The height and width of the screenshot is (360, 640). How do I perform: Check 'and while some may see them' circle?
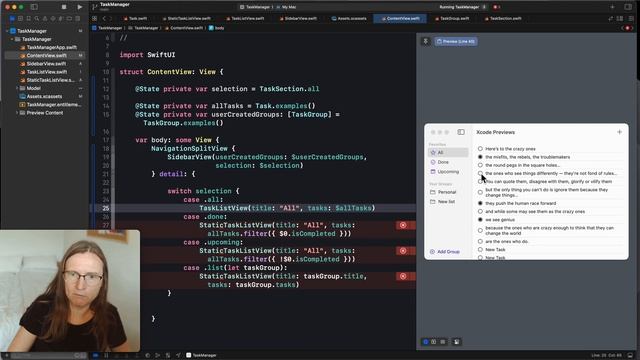click(480, 211)
